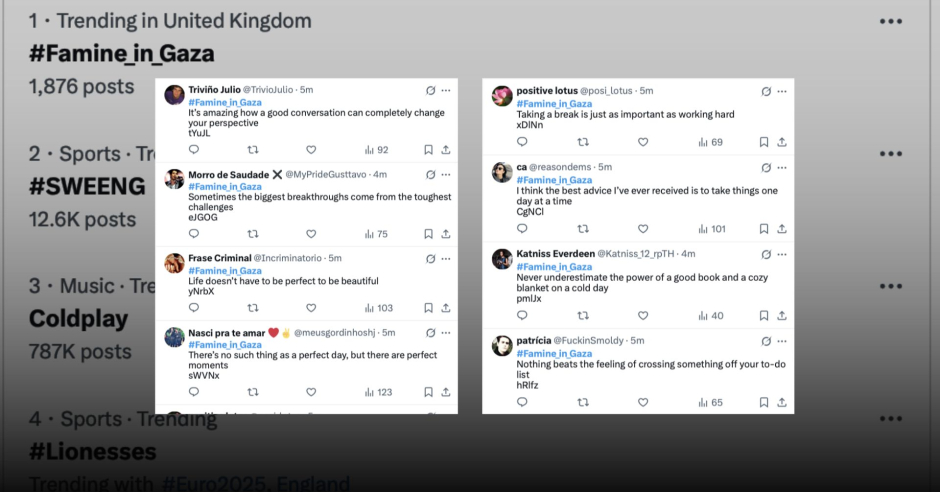940x492 pixels.
Task: Click #Famine_in_Gaza hashtag in Frase Criminal's post
Action: click(225, 271)
